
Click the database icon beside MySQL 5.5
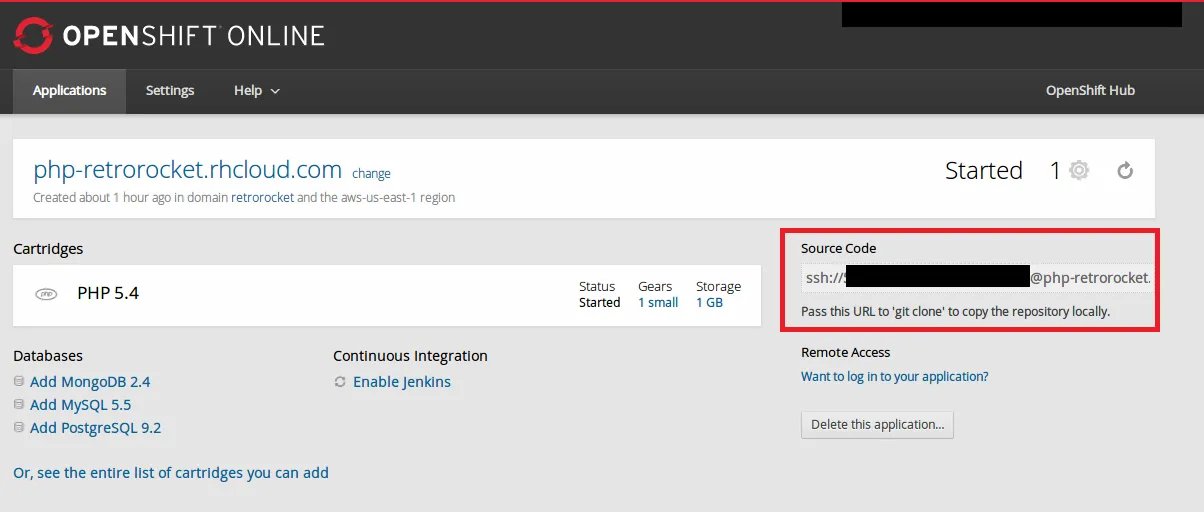tap(19, 405)
